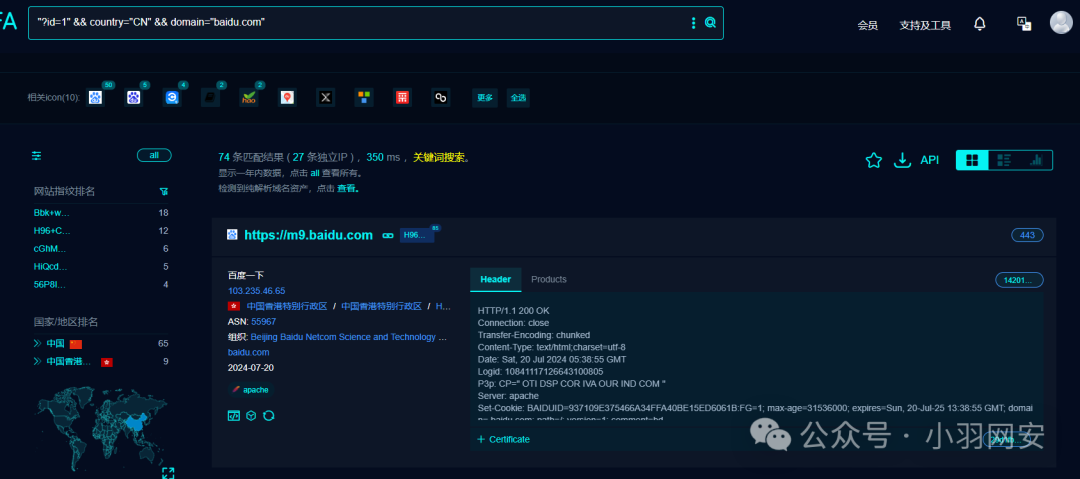Switch to list view layout
This screenshot has height=479, width=1080.
pyautogui.click(x=1004, y=160)
